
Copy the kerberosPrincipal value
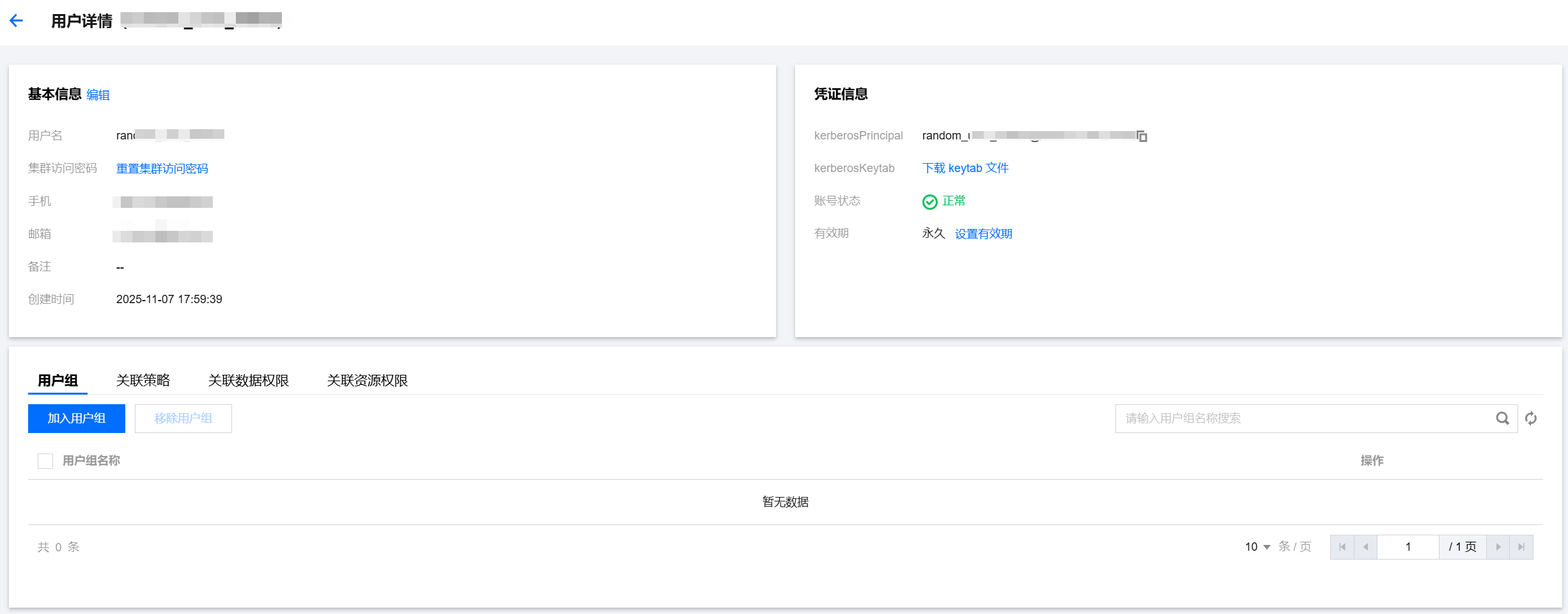[1142, 136]
